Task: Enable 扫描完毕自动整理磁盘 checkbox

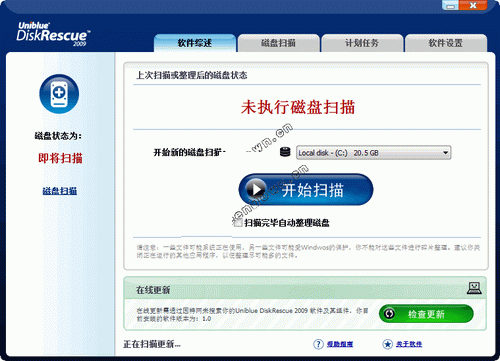Action: [x=237, y=223]
